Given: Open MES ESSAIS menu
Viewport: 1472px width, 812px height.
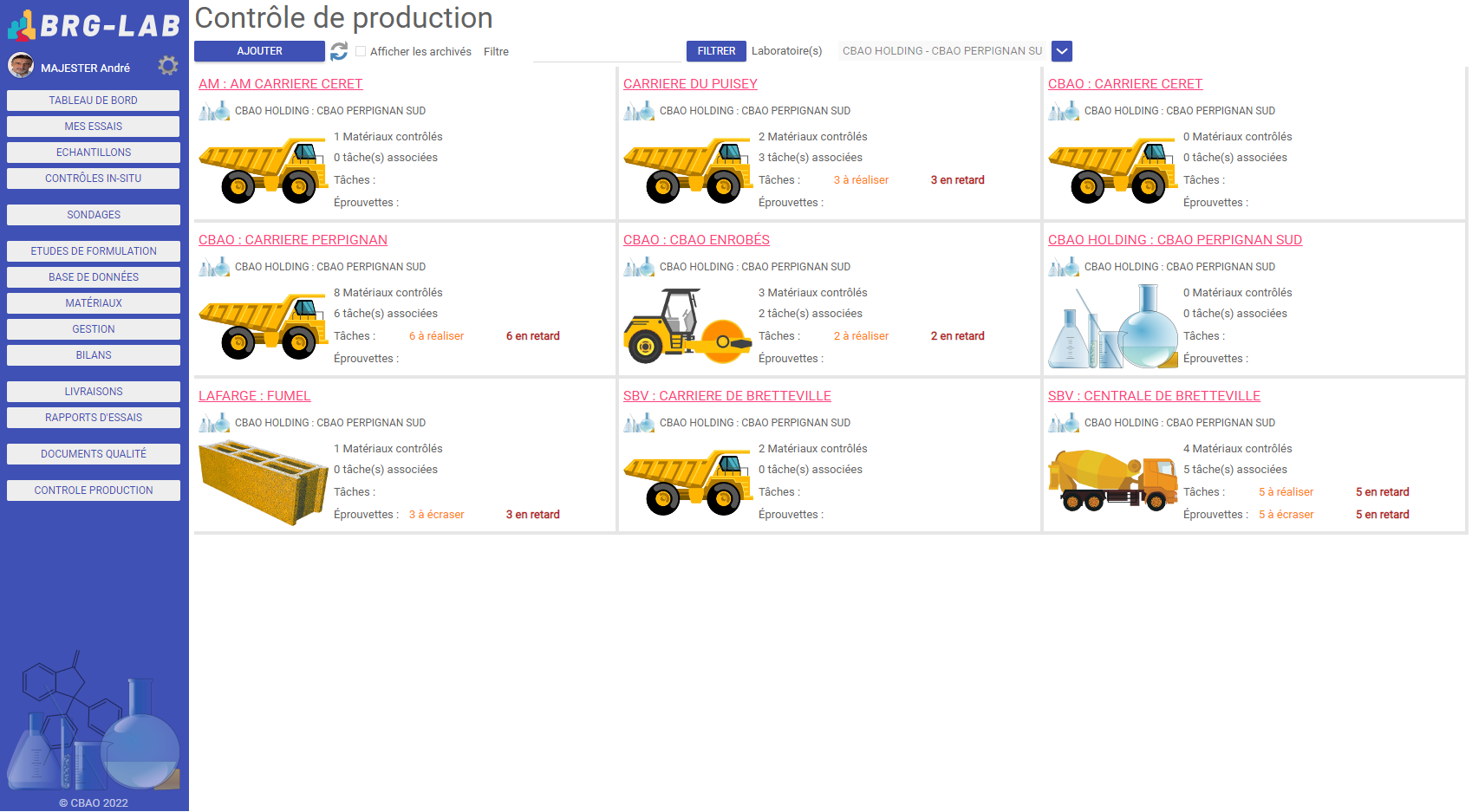Looking at the screenshot, I should pos(94,127).
